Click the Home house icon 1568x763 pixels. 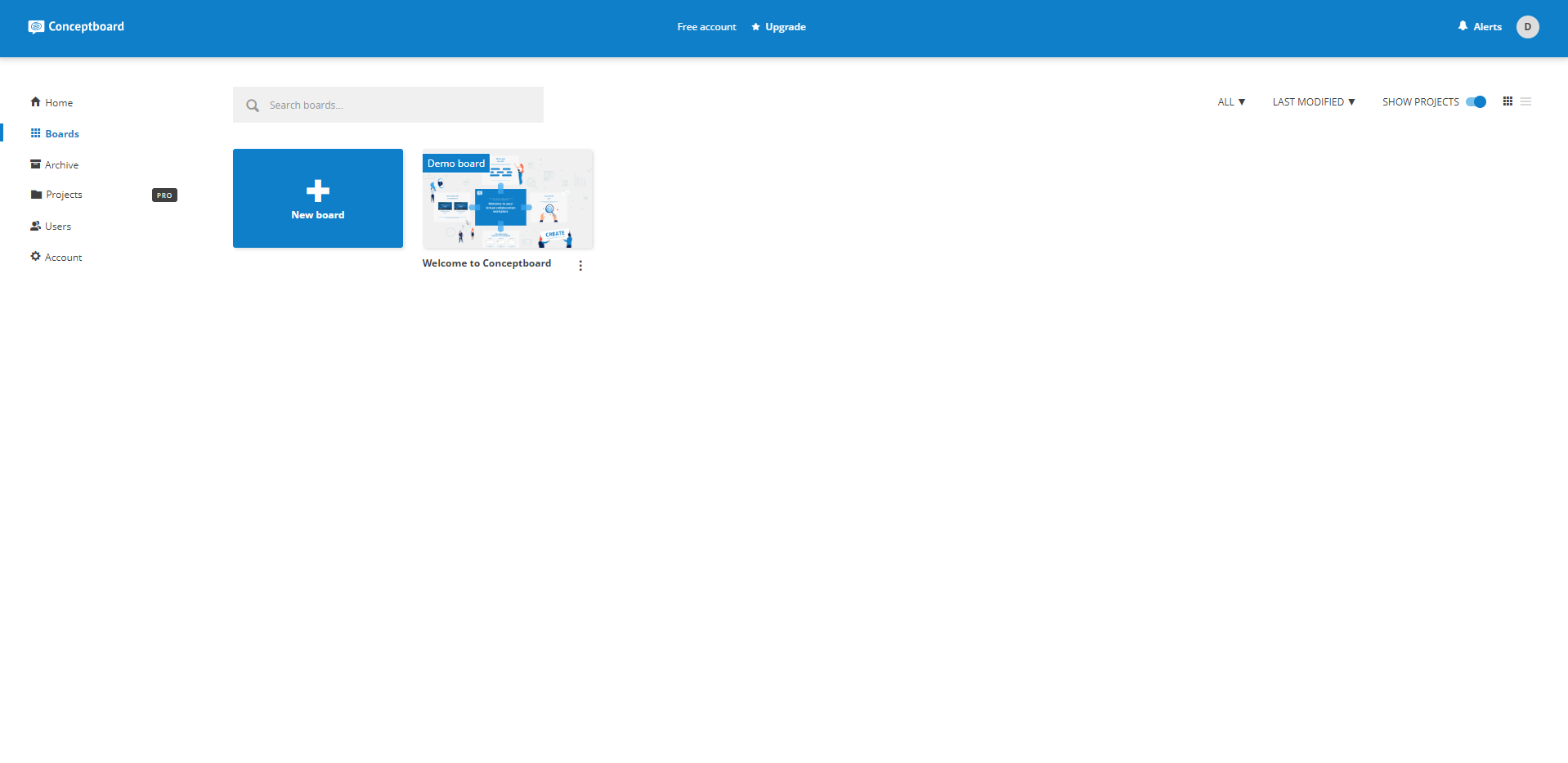point(35,102)
